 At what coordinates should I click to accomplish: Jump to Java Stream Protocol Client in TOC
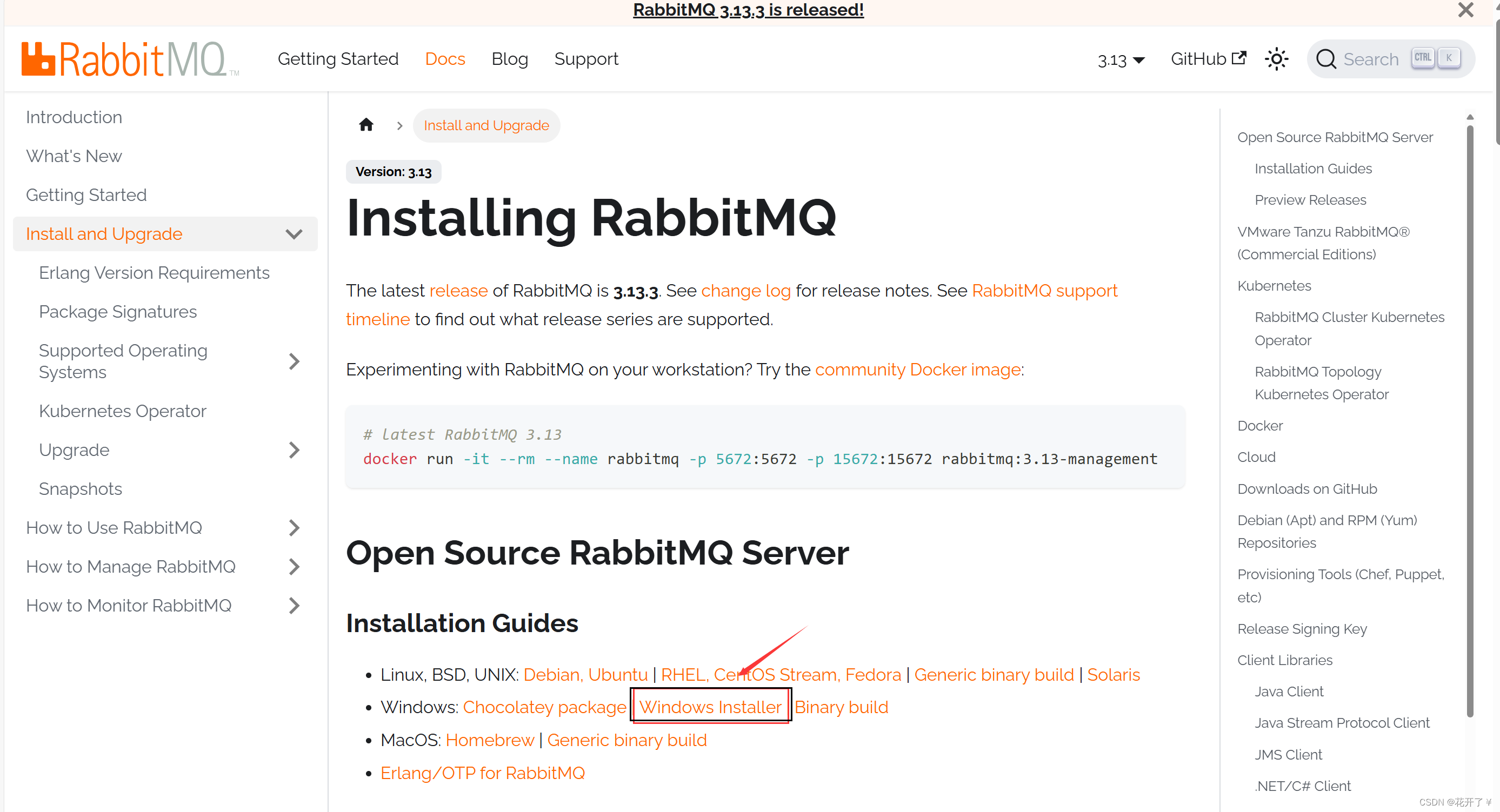pyautogui.click(x=1342, y=723)
